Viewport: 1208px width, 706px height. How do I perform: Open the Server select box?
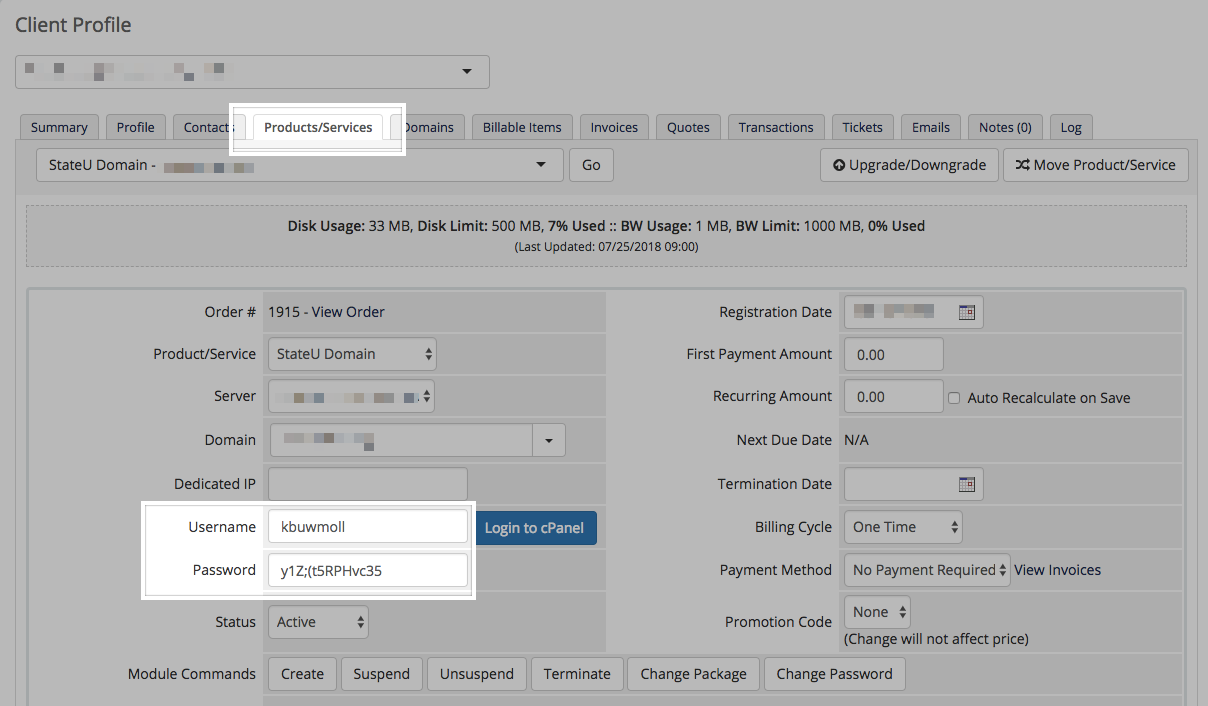click(x=351, y=396)
